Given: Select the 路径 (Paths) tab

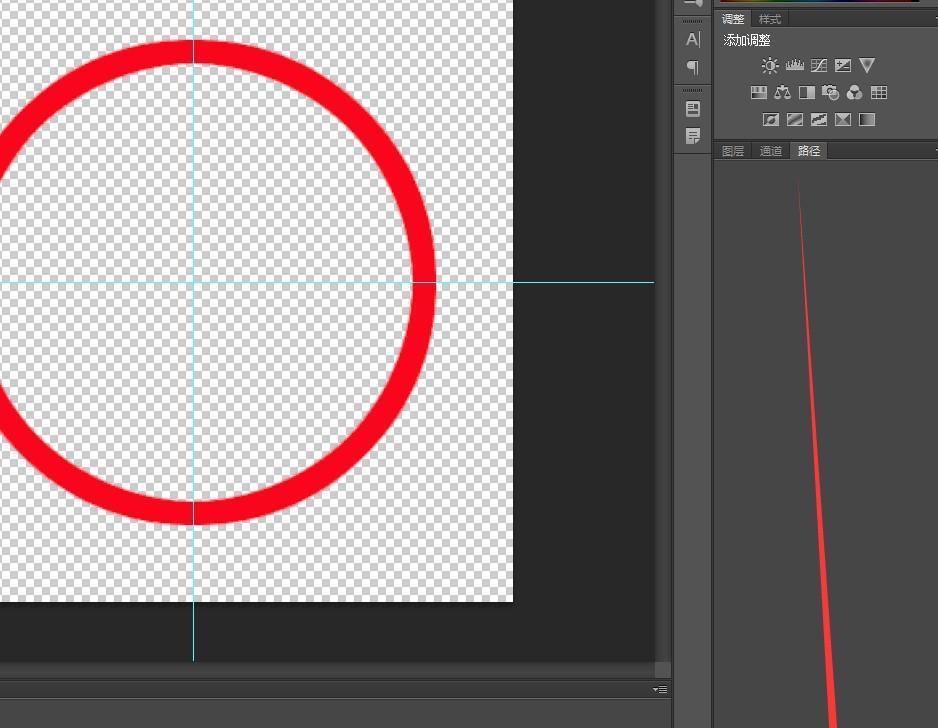Looking at the screenshot, I should point(808,151).
